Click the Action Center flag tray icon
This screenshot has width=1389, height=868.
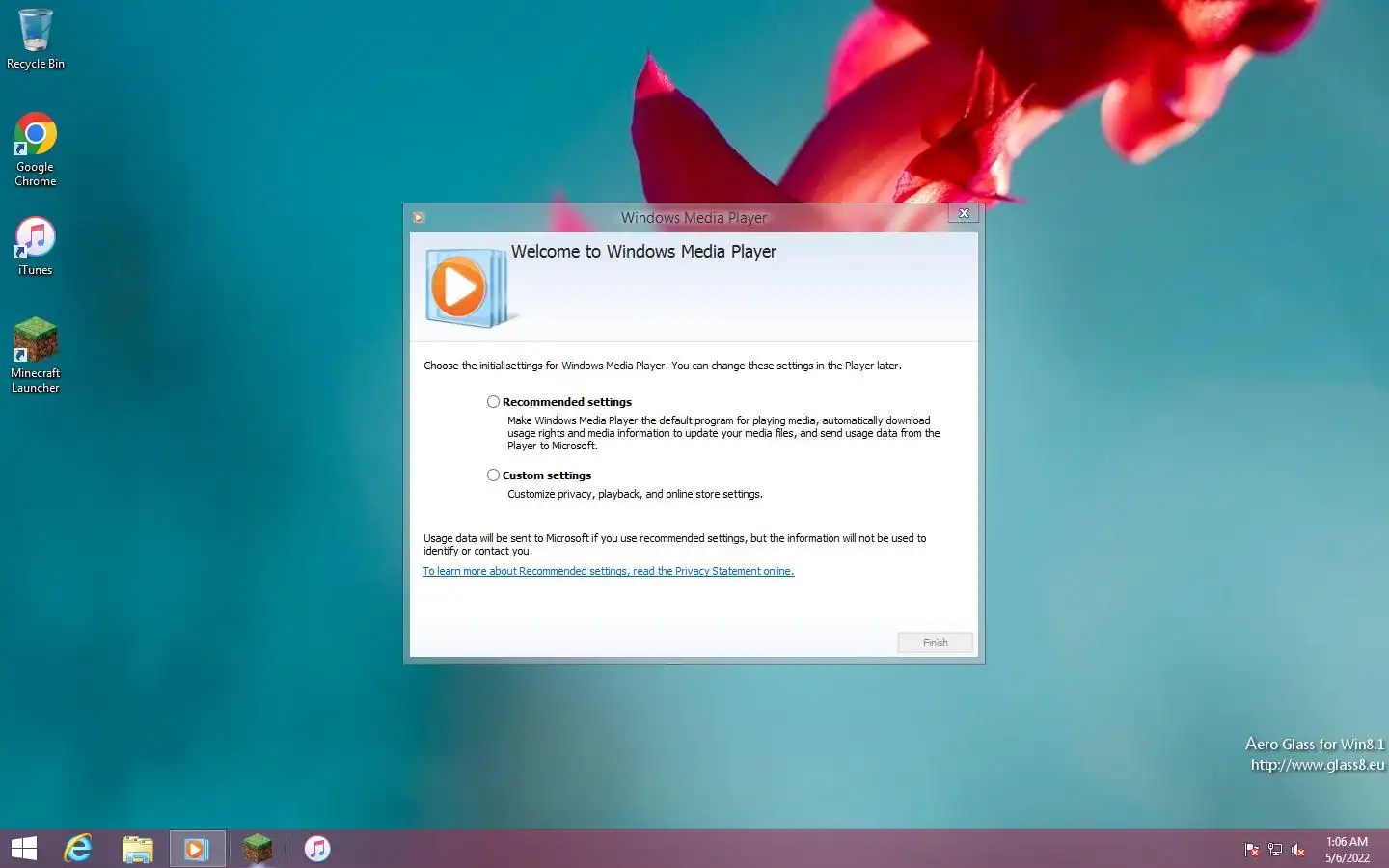[1252, 850]
